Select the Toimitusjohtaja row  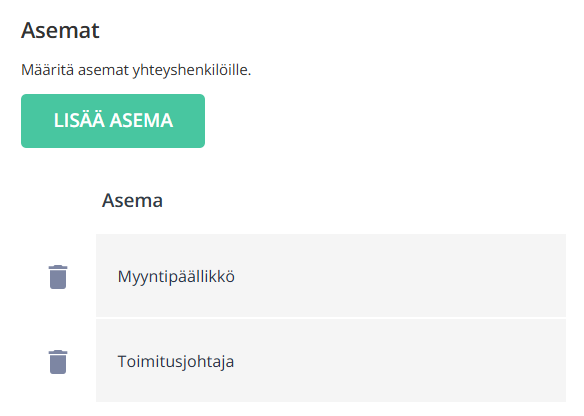pos(331,361)
